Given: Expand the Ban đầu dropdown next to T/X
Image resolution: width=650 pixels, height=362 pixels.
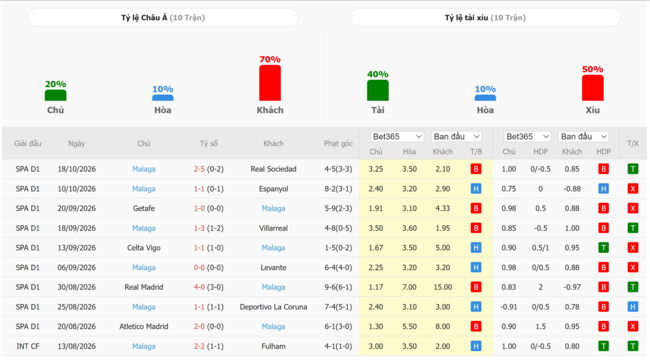Looking at the screenshot, I should tap(583, 136).
